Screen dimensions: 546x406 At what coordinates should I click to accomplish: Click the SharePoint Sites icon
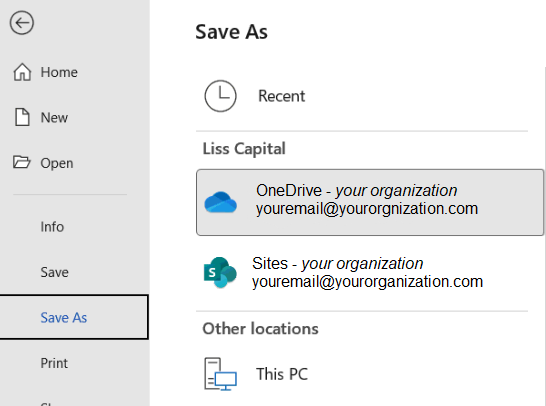(x=220, y=272)
